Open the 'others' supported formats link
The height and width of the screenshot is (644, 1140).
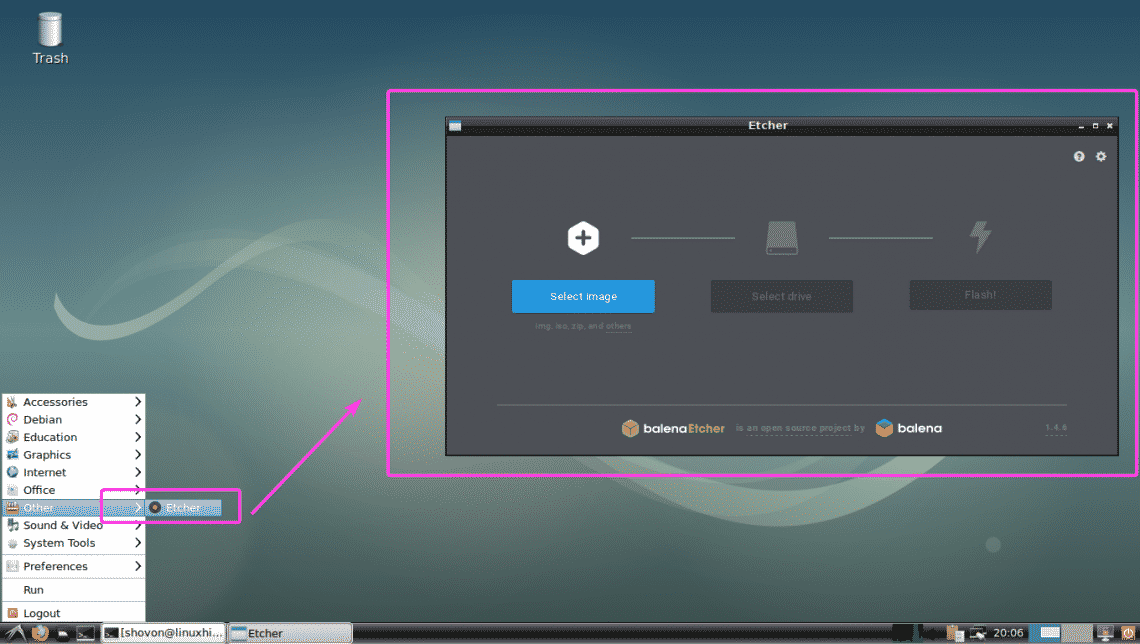click(x=619, y=326)
